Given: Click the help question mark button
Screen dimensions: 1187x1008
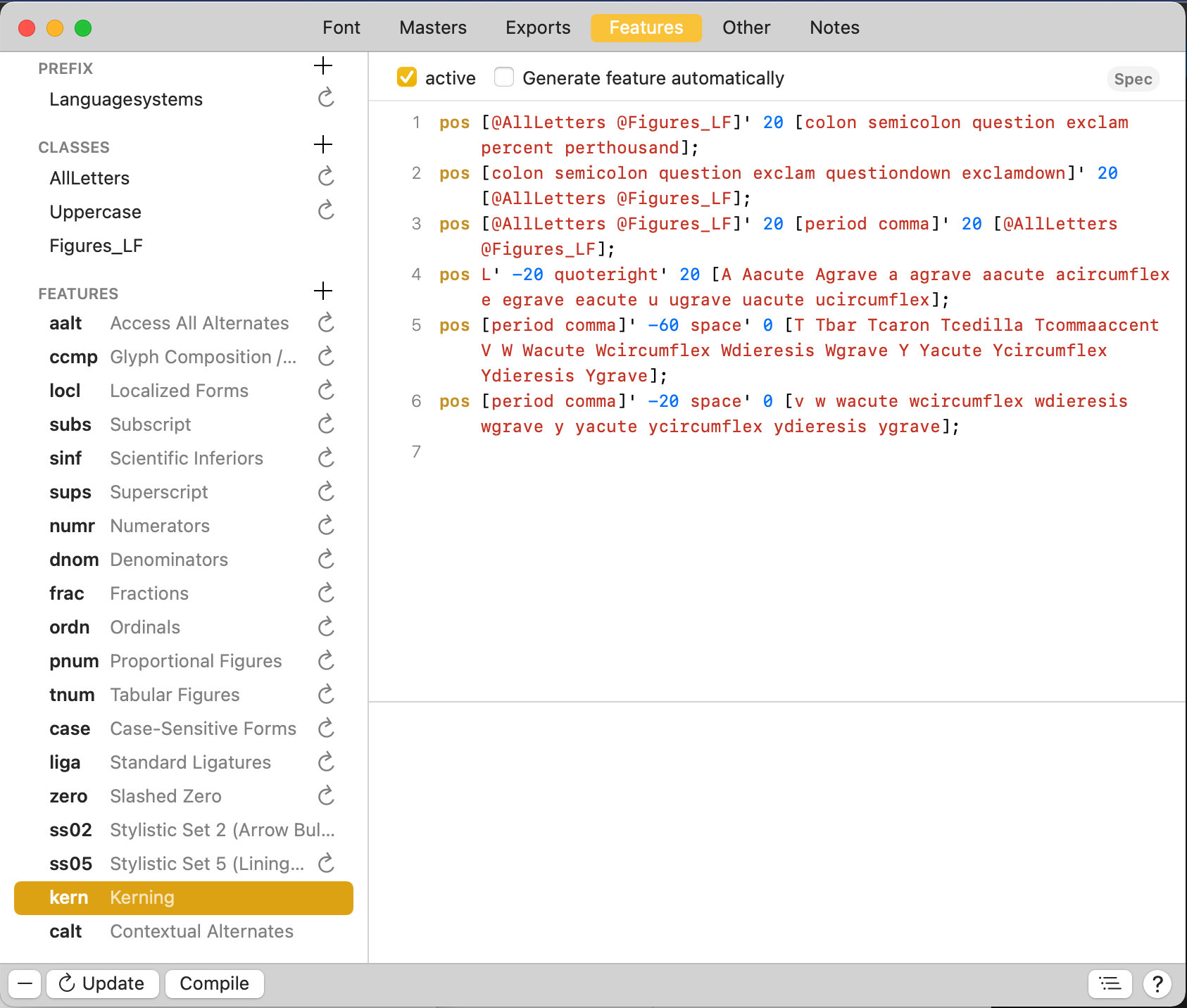Looking at the screenshot, I should point(1157,983).
